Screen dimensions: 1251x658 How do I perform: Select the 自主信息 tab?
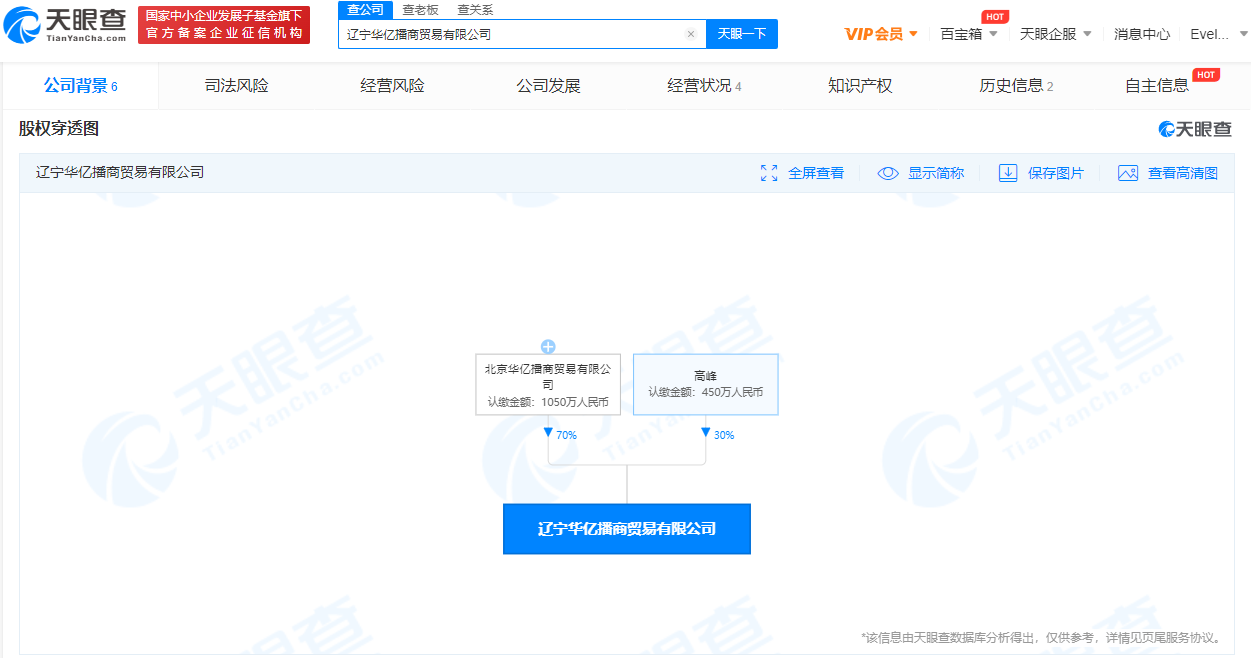click(x=1157, y=86)
